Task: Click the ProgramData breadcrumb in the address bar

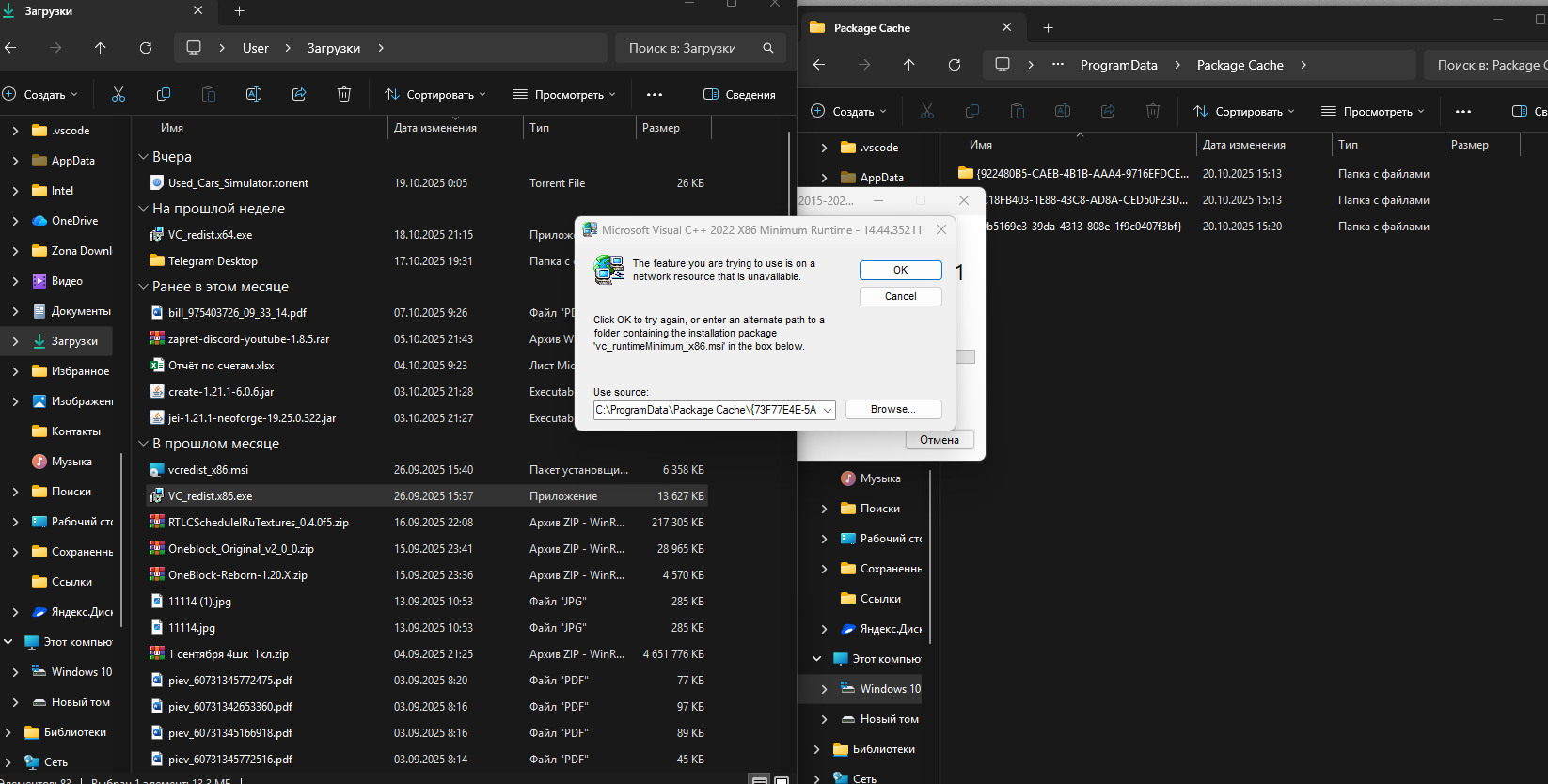Action: pyautogui.click(x=1119, y=65)
